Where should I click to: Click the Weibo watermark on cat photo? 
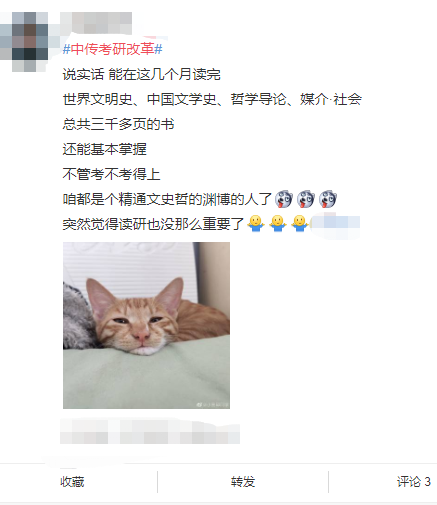212,404
